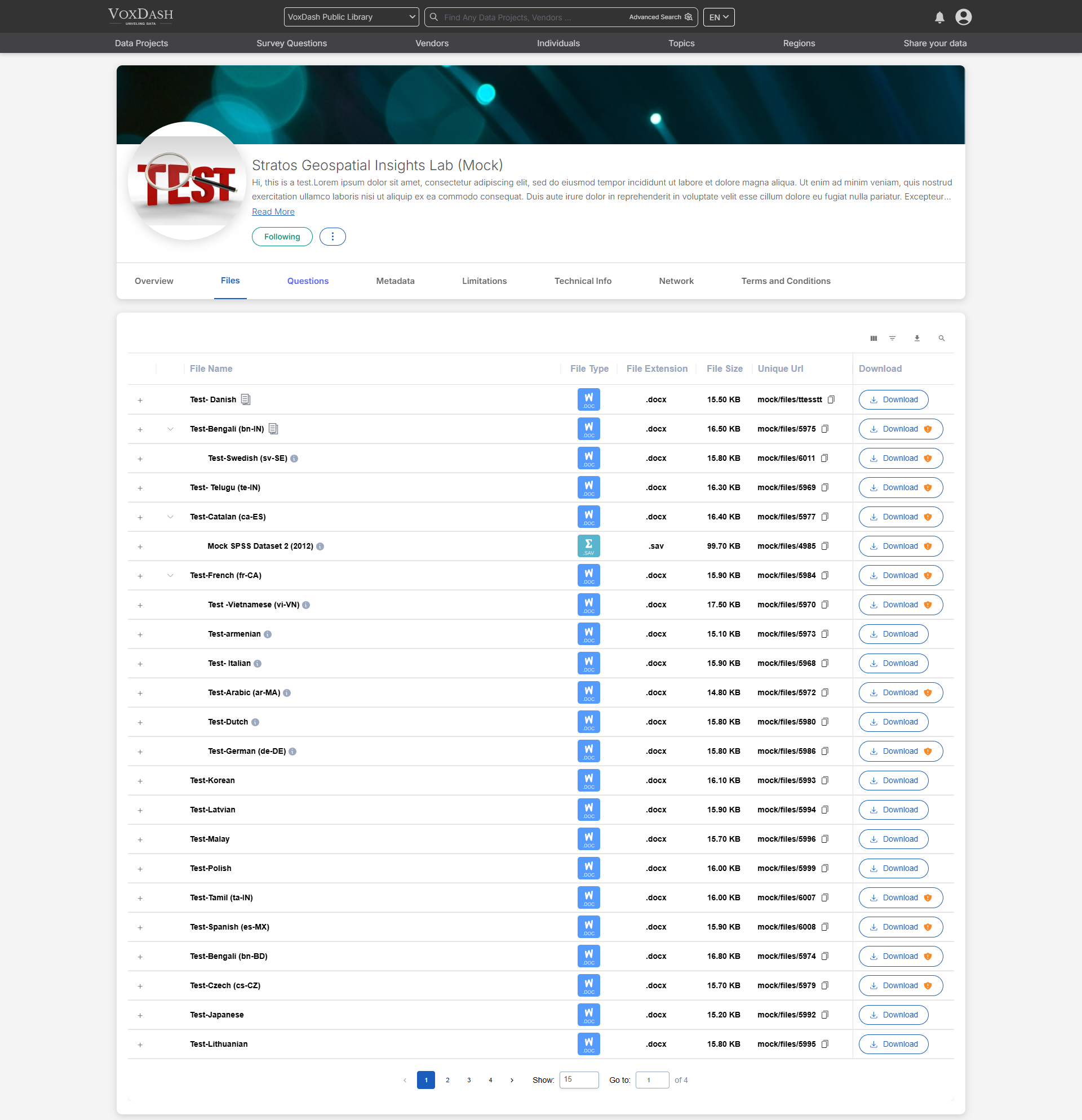
Task: Open the EN language dropdown
Action: pyautogui.click(x=719, y=17)
